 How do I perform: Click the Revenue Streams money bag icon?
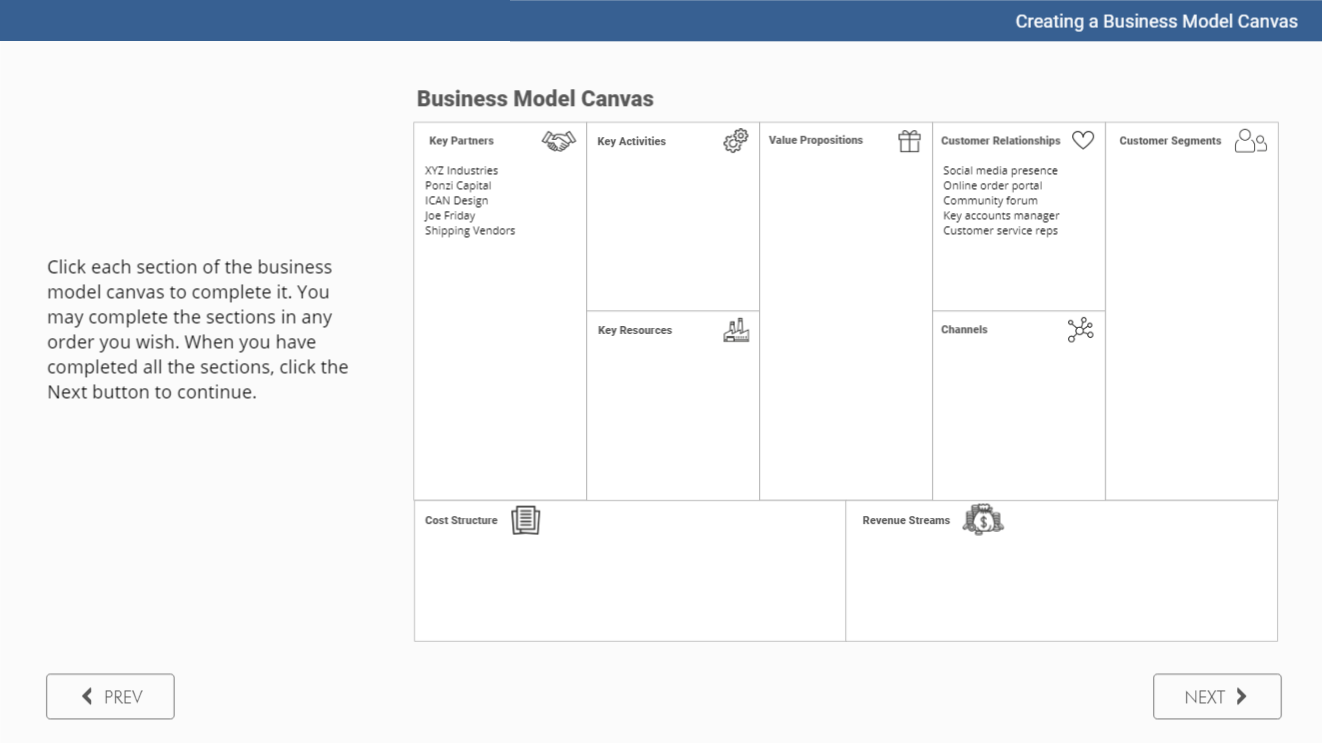pos(982,519)
